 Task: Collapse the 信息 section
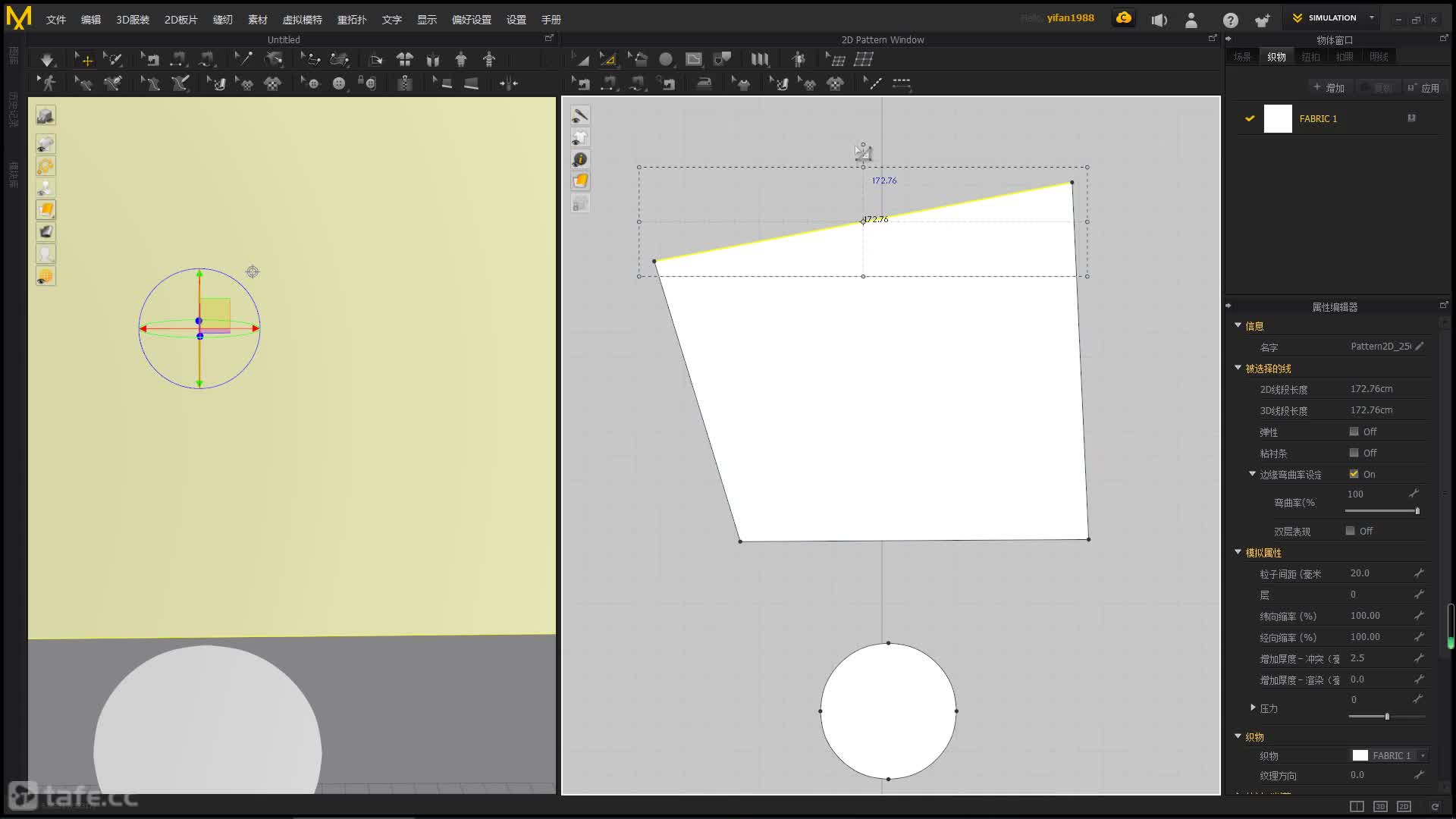[1238, 325]
